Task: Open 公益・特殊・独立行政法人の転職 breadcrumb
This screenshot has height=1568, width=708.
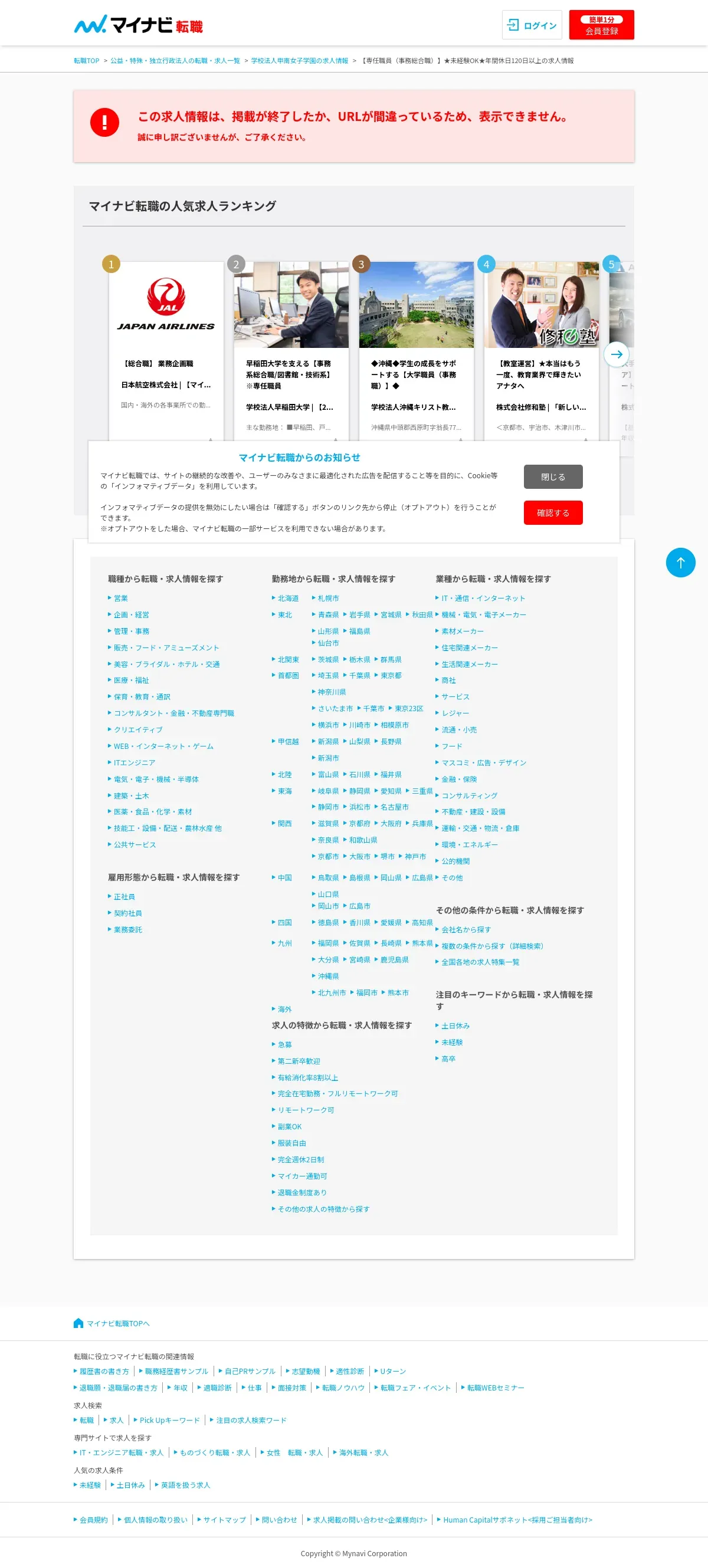Action: pyautogui.click(x=175, y=61)
